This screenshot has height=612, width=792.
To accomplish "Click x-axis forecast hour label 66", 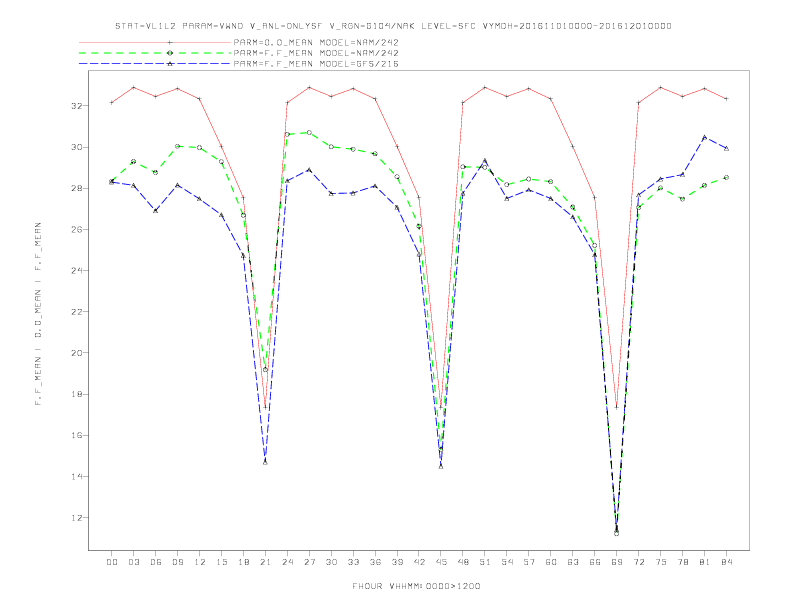I will [x=595, y=562].
